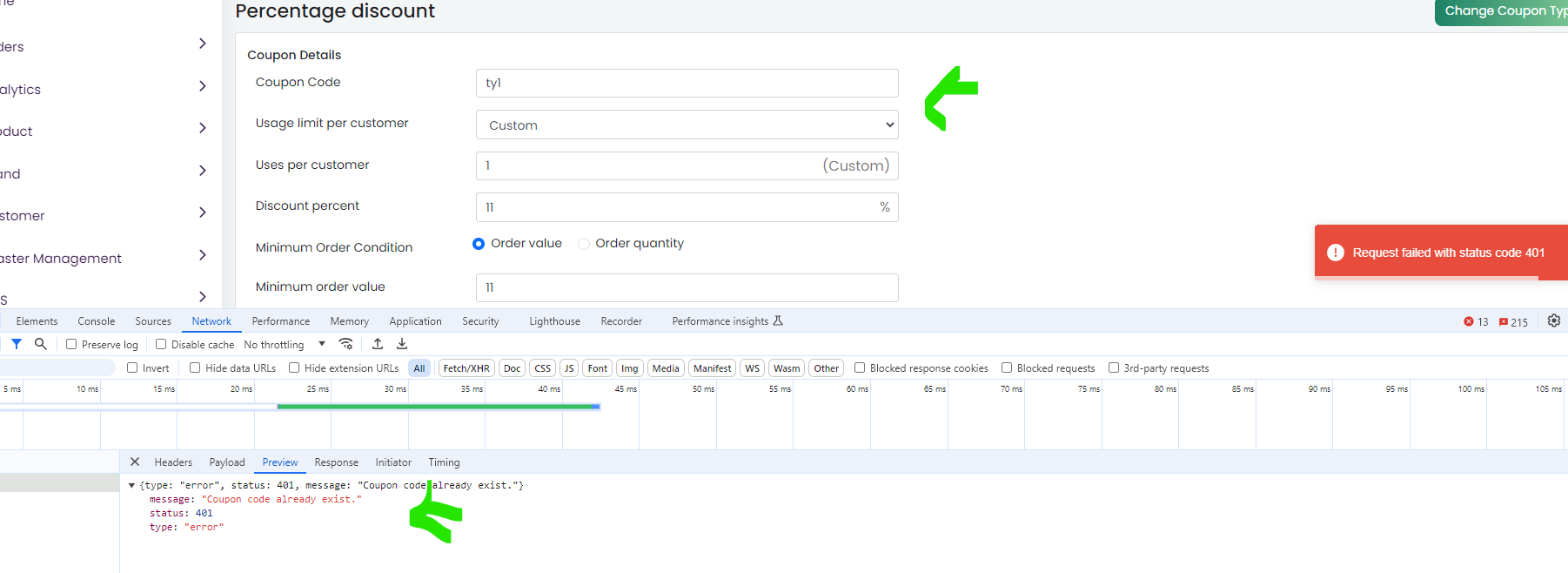Click the red error count icon showing 13
1568x573 pixels.
[x=1469, y=321]
